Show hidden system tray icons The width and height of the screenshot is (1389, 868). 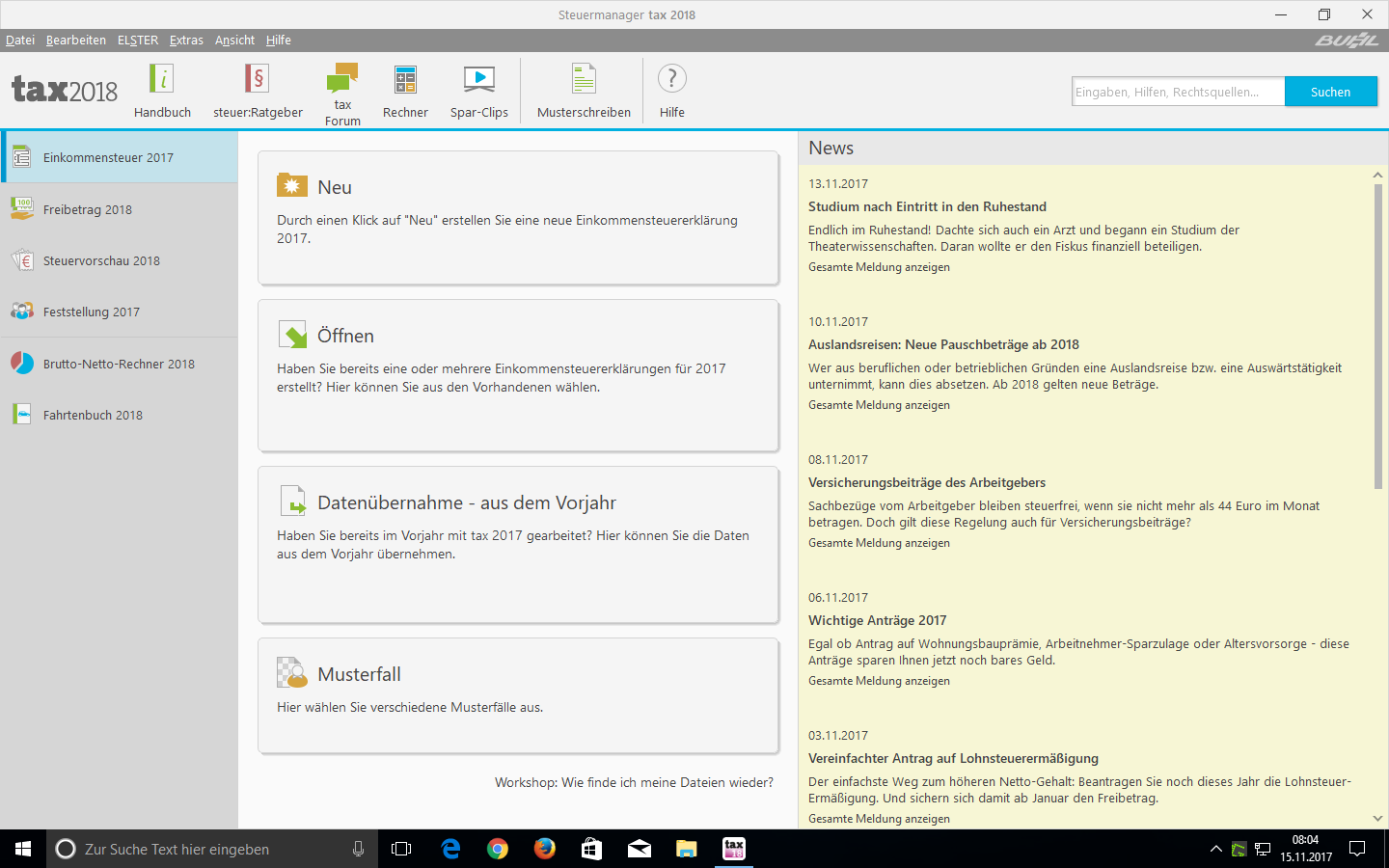click(1215, 849)
